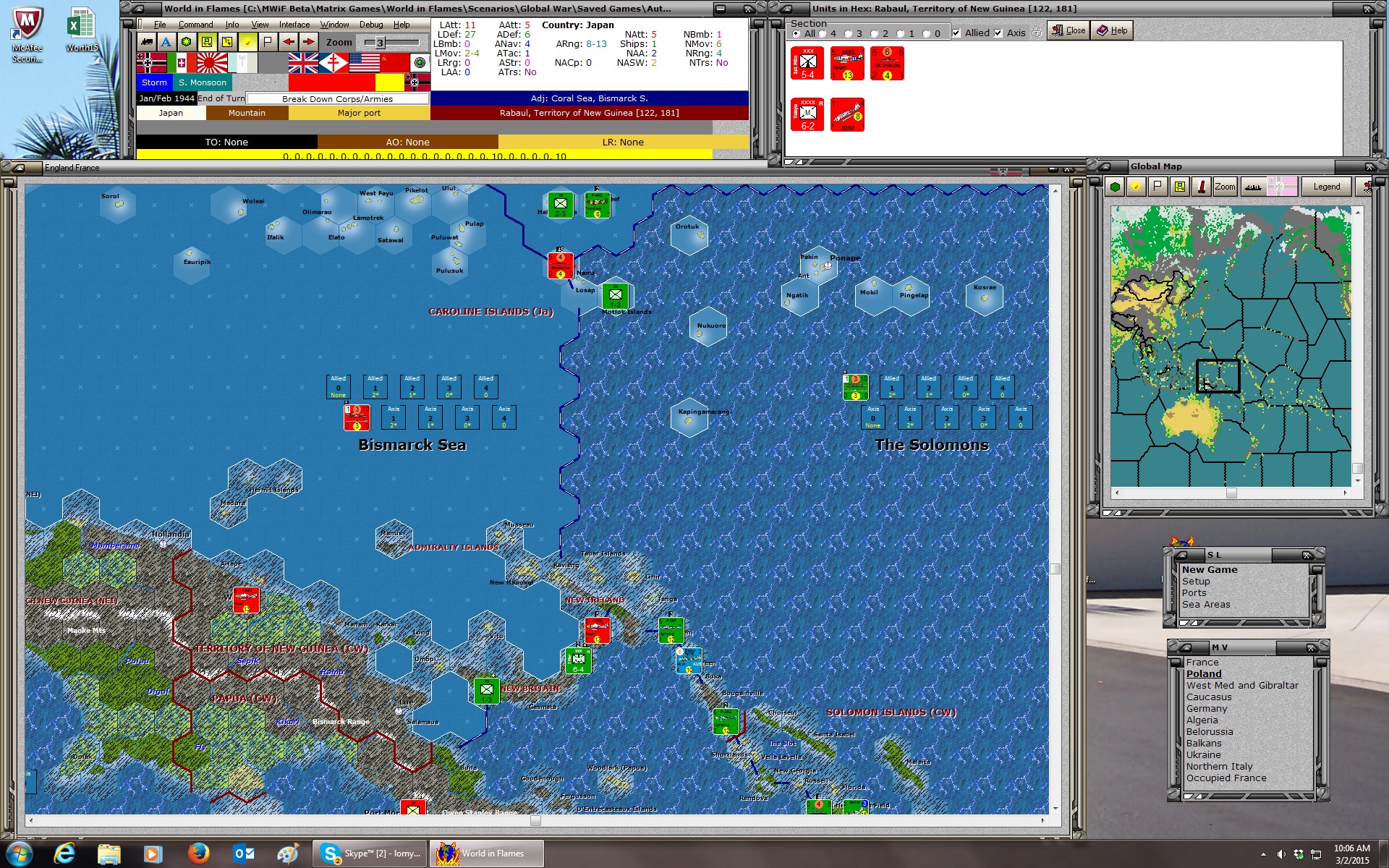1389x868 pixels.
Task: Select Poland in the M V list
Action: pyautogui.click(x=1204, y=673)
